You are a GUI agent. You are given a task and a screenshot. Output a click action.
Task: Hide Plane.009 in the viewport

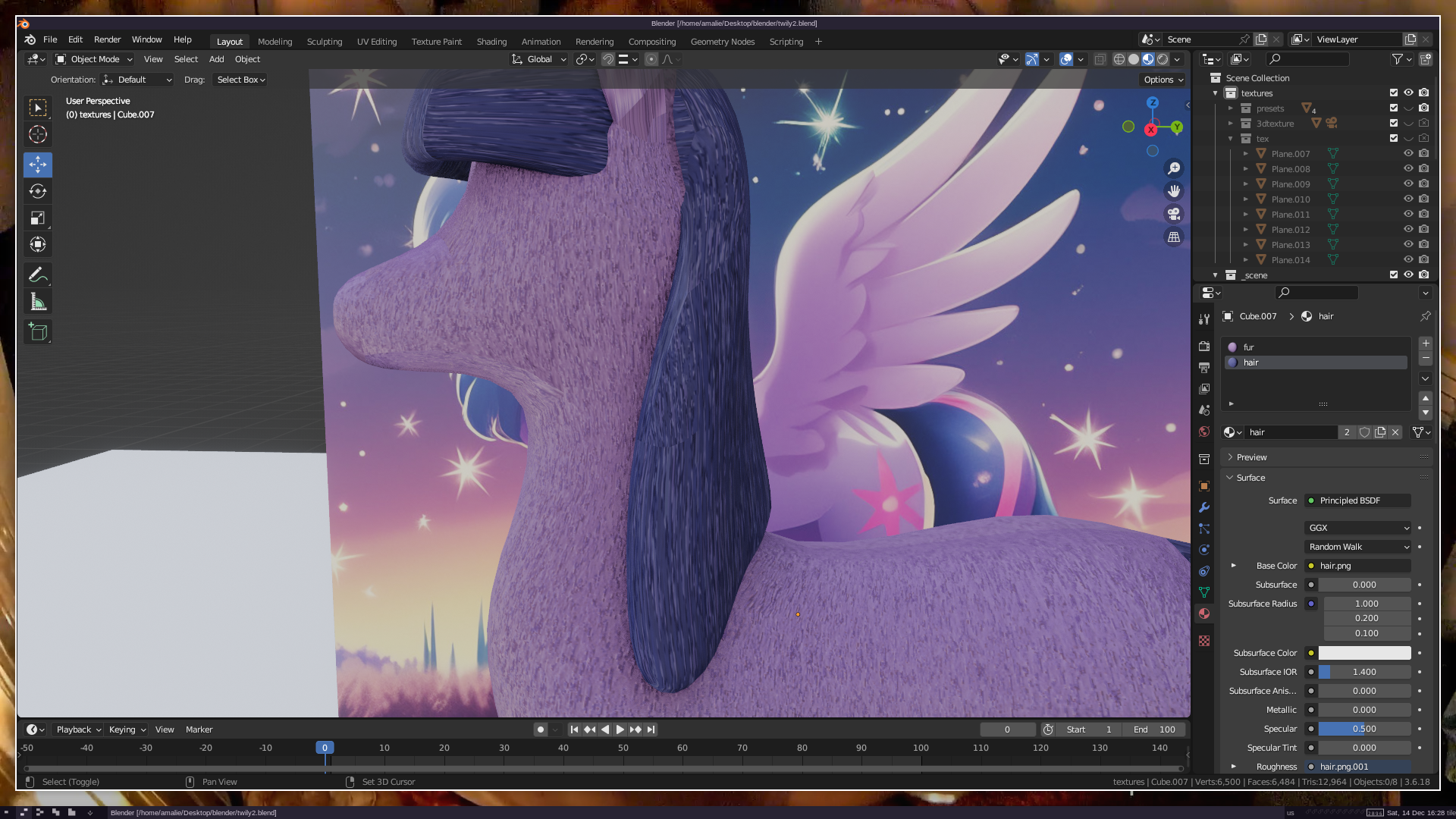[1408, 184]
